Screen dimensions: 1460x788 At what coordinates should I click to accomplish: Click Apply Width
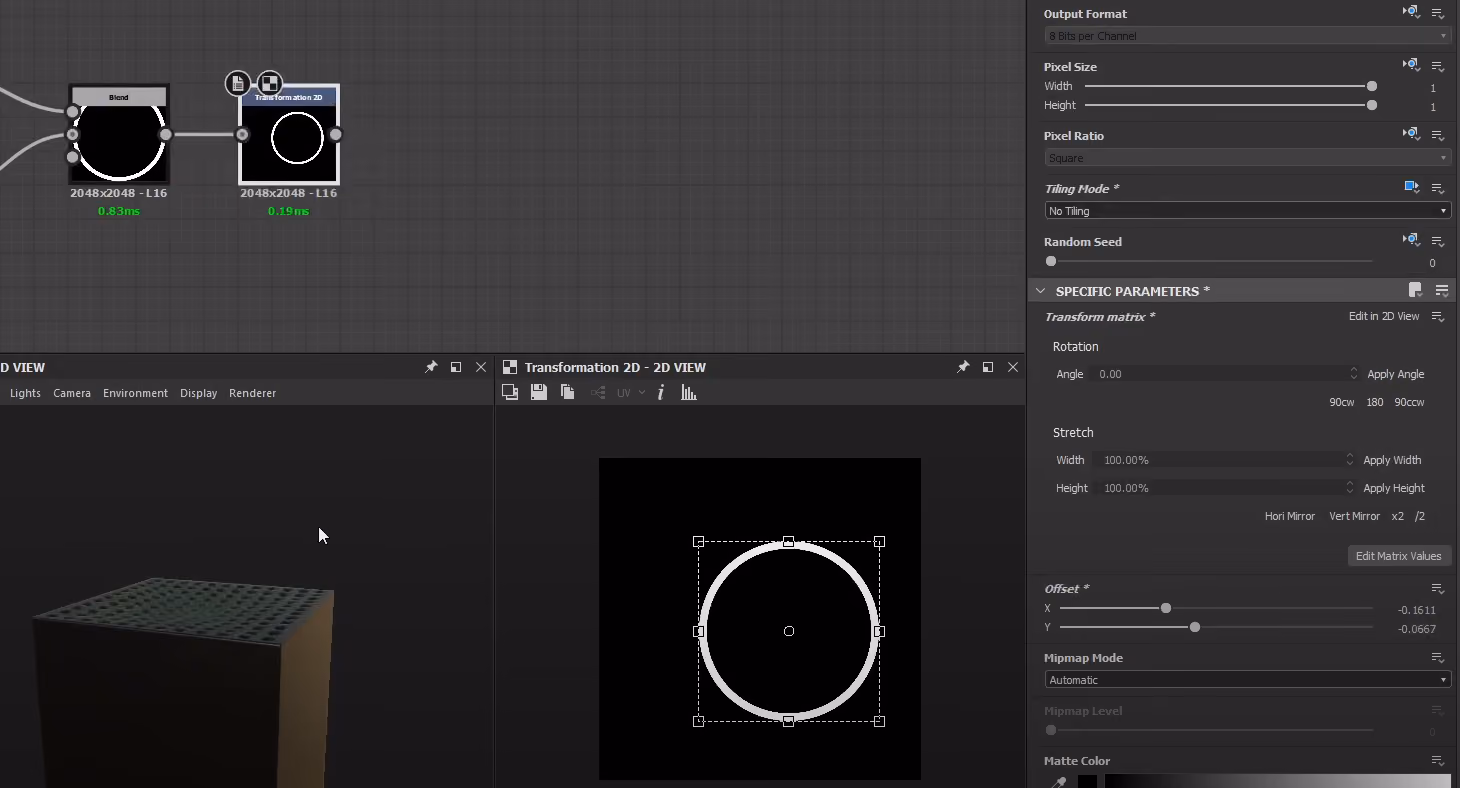pyautogui.click(x=1392, y=460)
